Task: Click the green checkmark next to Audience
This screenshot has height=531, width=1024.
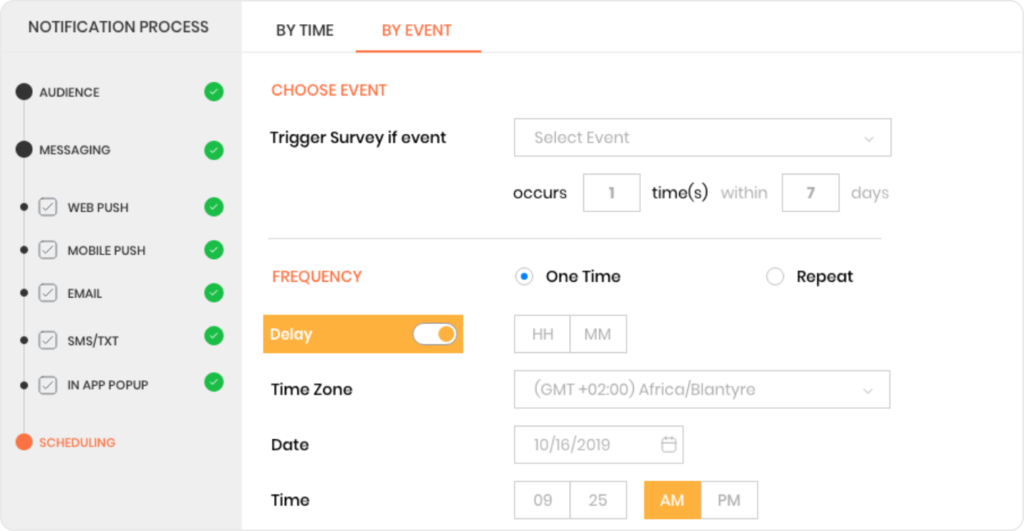Action: point(214,91)
